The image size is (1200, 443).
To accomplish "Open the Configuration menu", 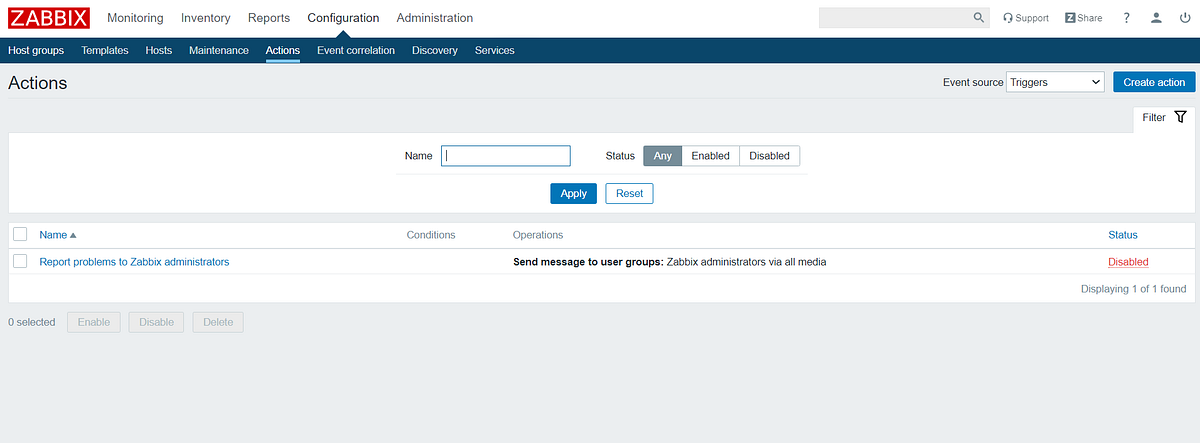I will (343, 18).
